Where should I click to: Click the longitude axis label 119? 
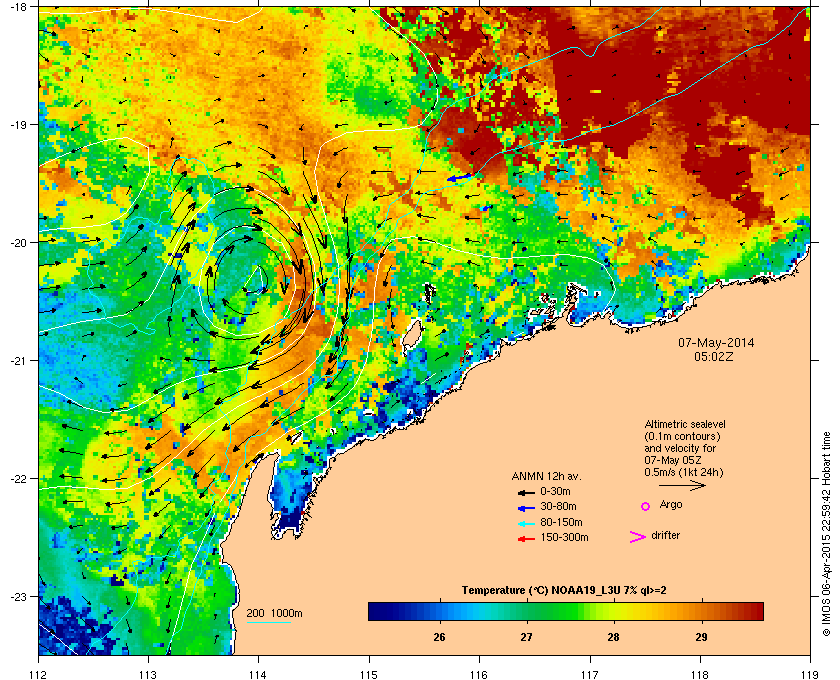[x=810, y=675]
